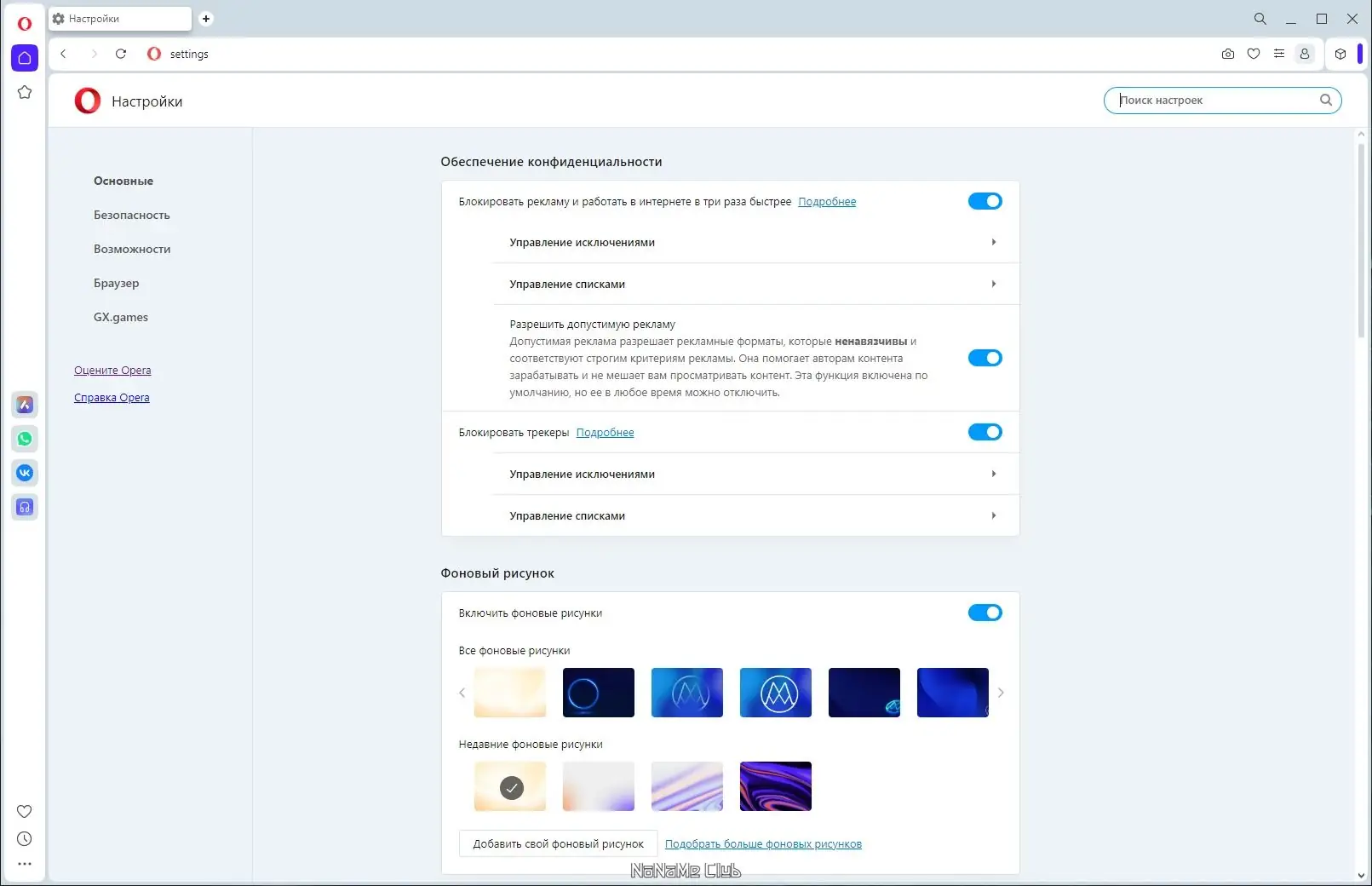Choose blue wallpaper with faint M logo
This screenshot has width=1372, height=886.
pos(687,693)
